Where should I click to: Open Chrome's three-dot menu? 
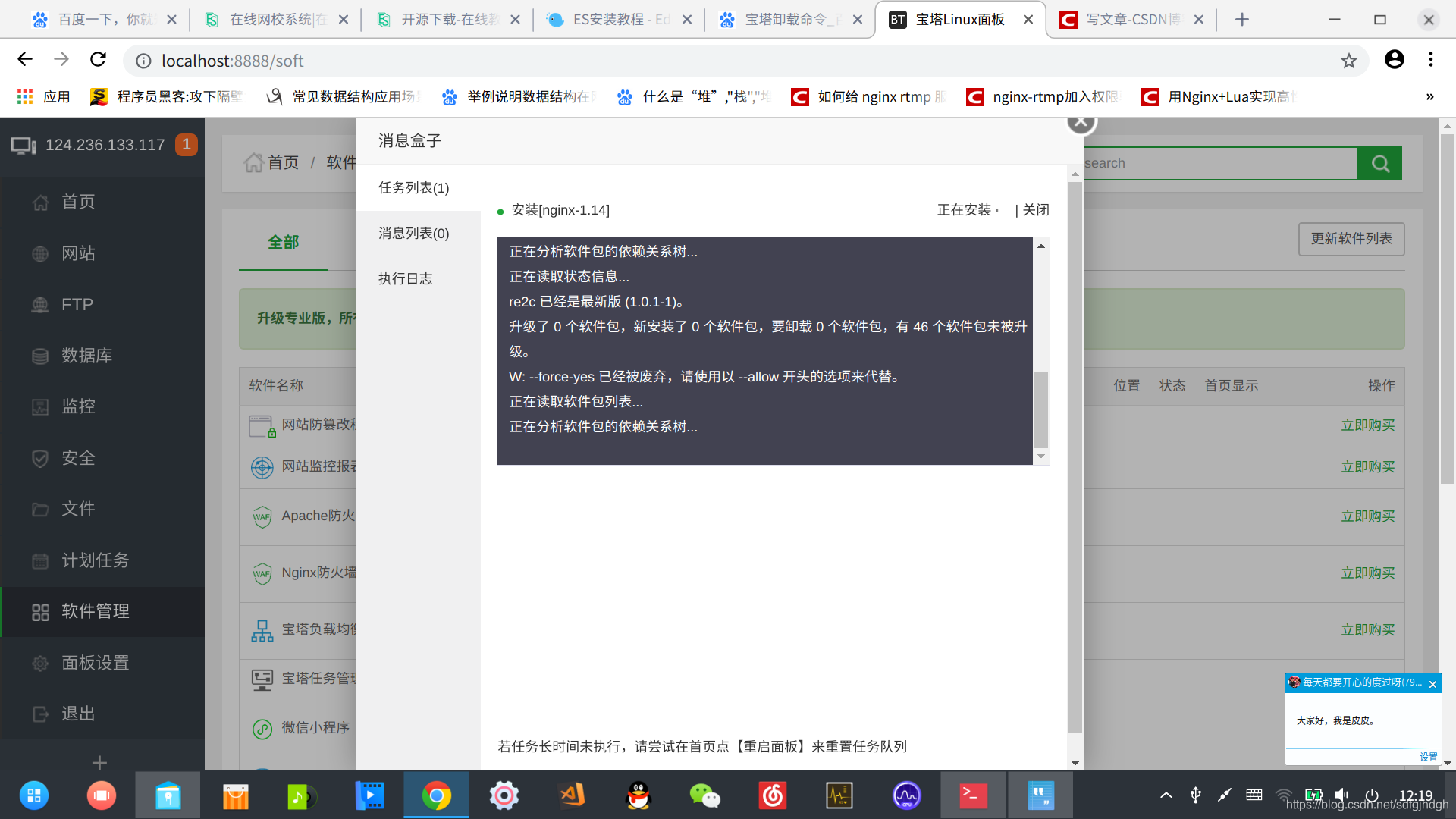pos(1430,60)
